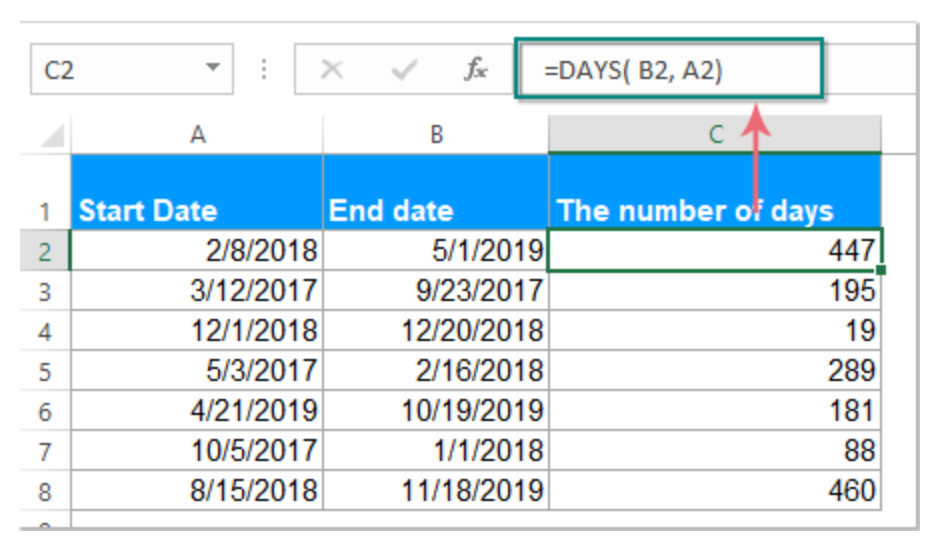Expand the Name Box dropdown arrow
Image resolution: width=928 pixels, height=538 pixels.
click(x=212, y=70)
